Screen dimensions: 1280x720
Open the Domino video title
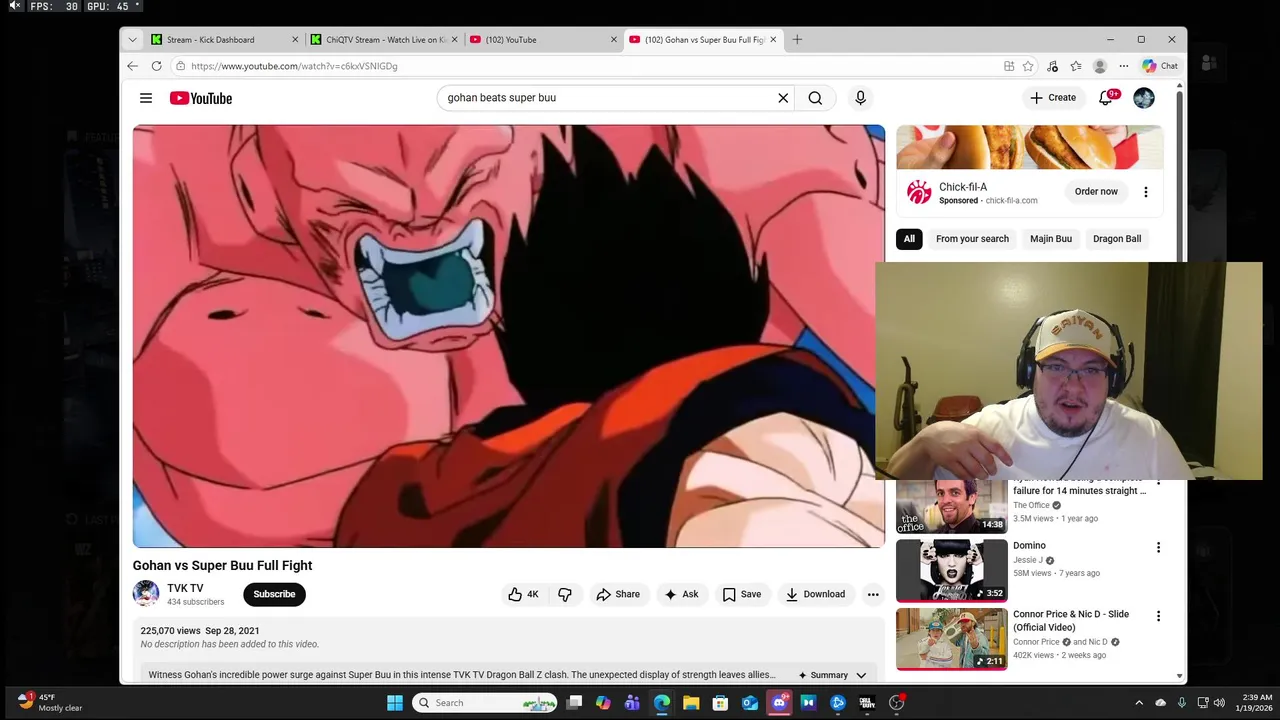pyautogui.click(x=1029, y=546)
